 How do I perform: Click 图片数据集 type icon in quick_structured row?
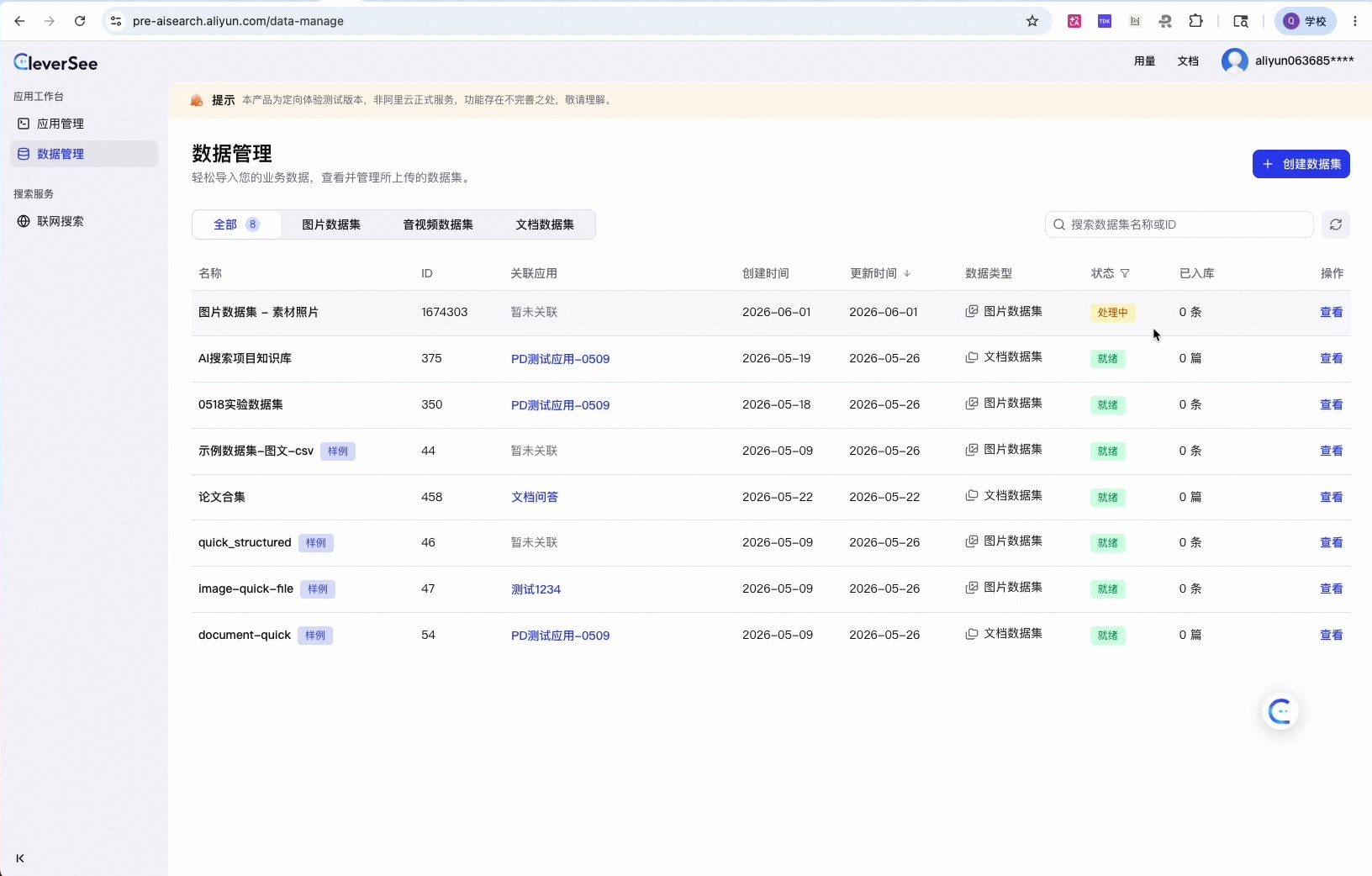click(x=971, y=541)
